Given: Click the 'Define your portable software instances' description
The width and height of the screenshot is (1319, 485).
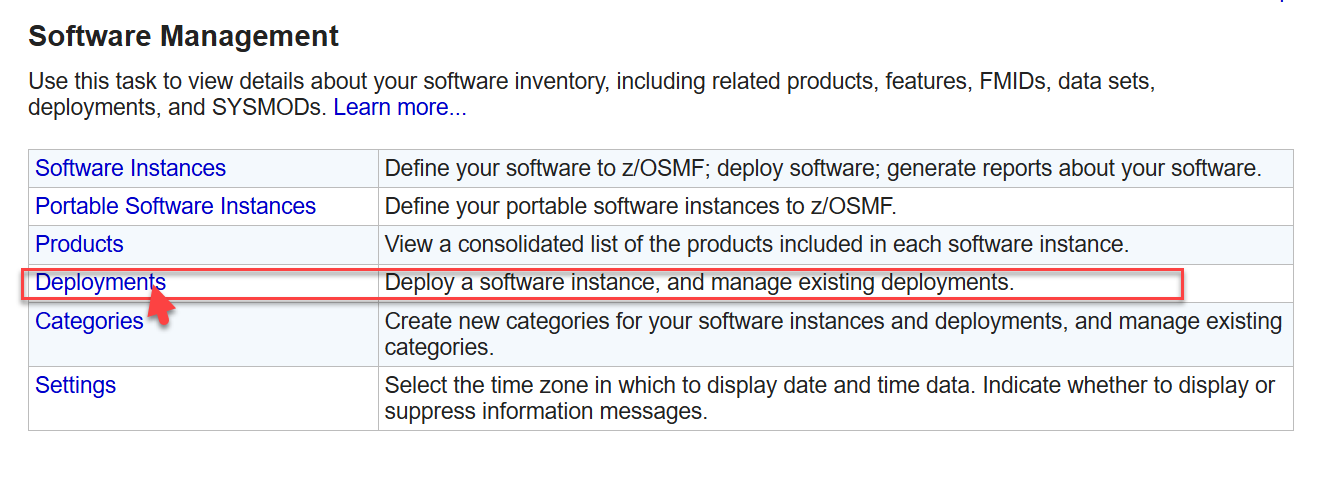Looking at the screenshot, I should pos(641,206).
